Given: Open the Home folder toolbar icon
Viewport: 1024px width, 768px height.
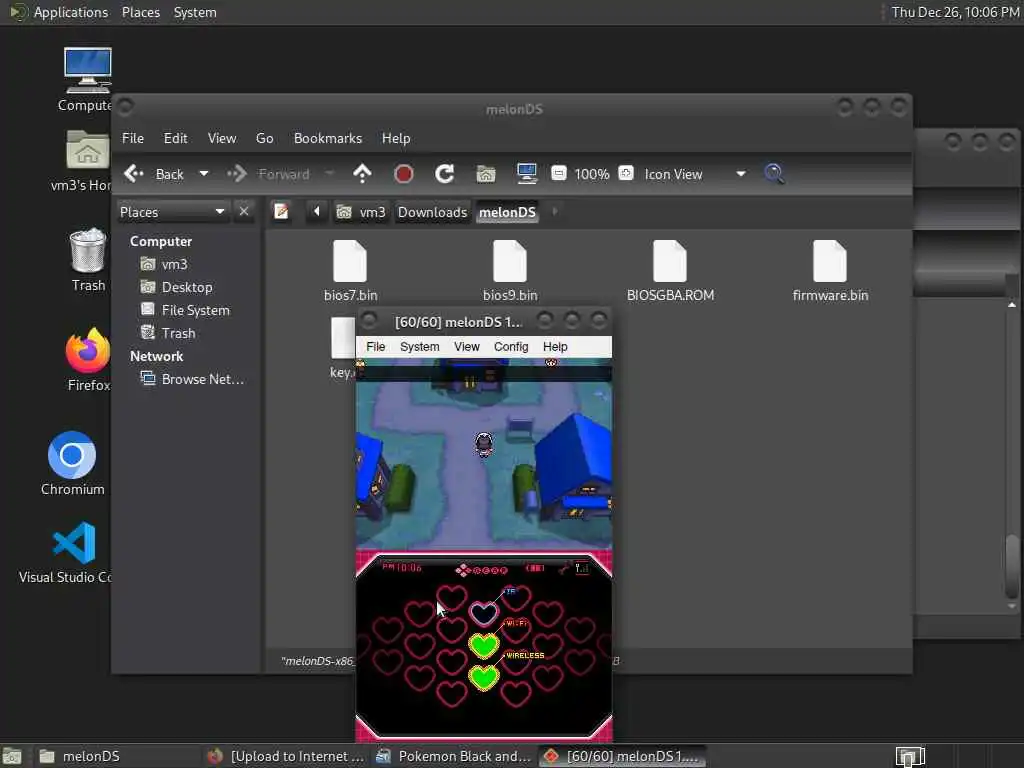Looking at the screenshot, I should pyautogui.click(x=485, y=174).
